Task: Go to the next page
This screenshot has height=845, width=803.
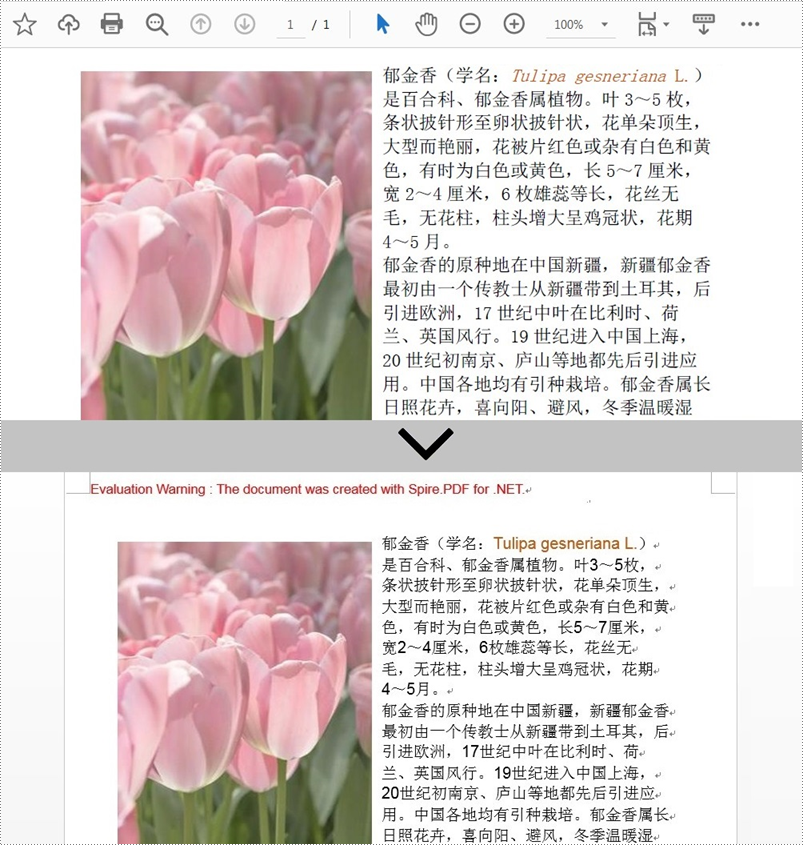Action: coord(244,24)
